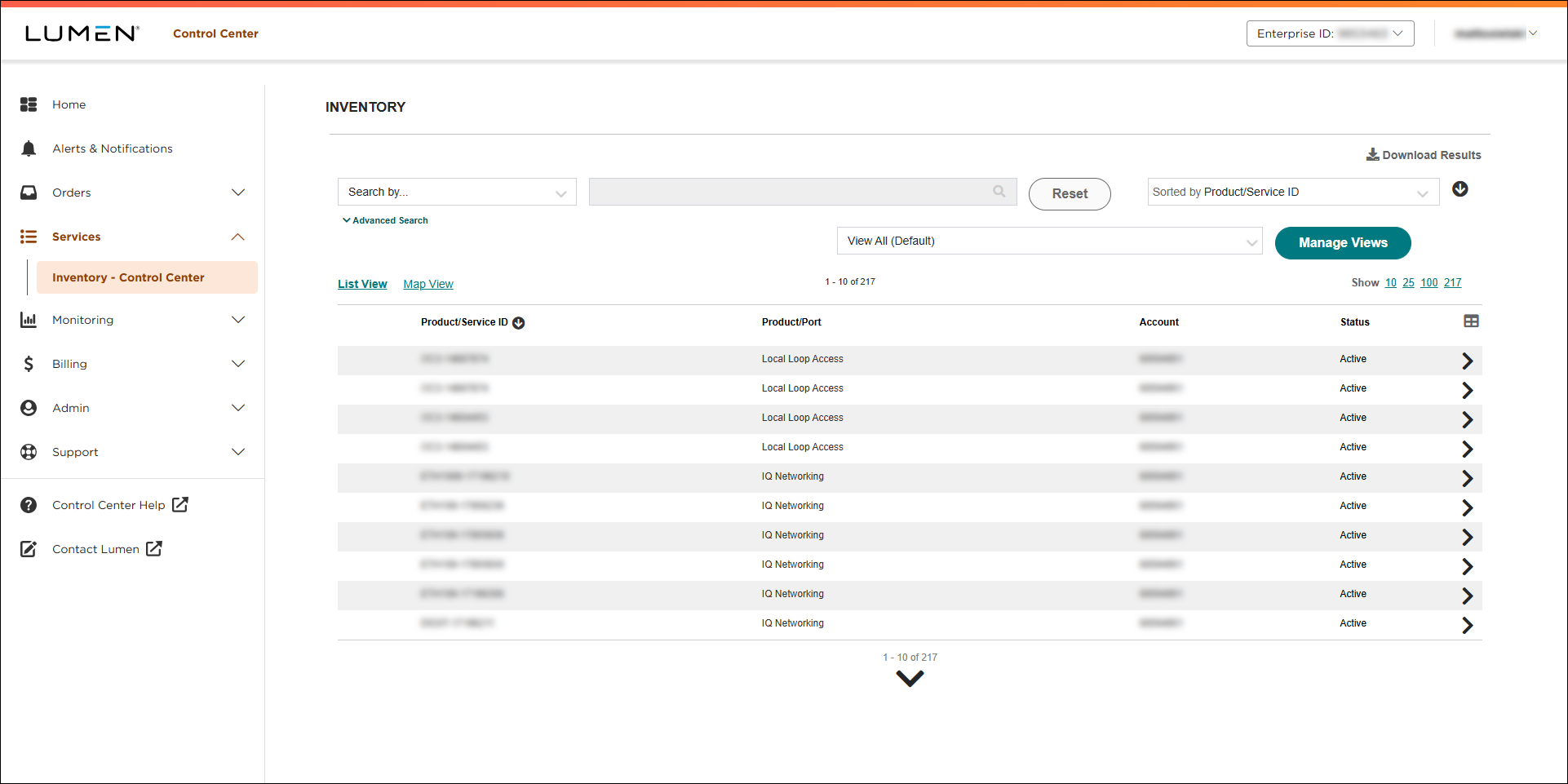Click the Product/Service ID column sort arrow
Screen dimensions: 1568x784
519,323
